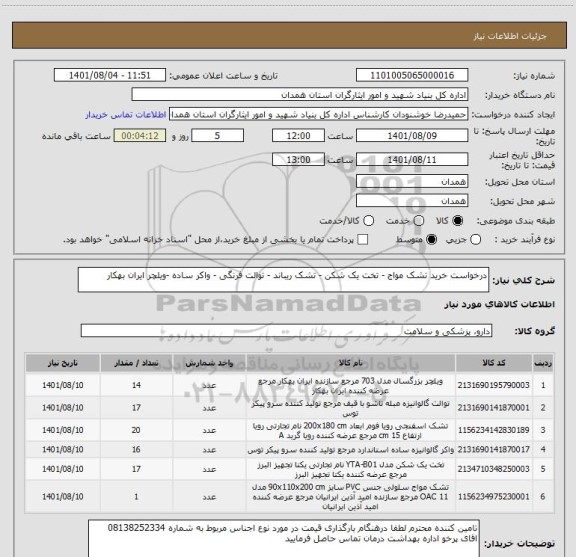Viewport: 576px width, 557px height.
Task: Click the response time field 12:00
Action: (298, 136)
